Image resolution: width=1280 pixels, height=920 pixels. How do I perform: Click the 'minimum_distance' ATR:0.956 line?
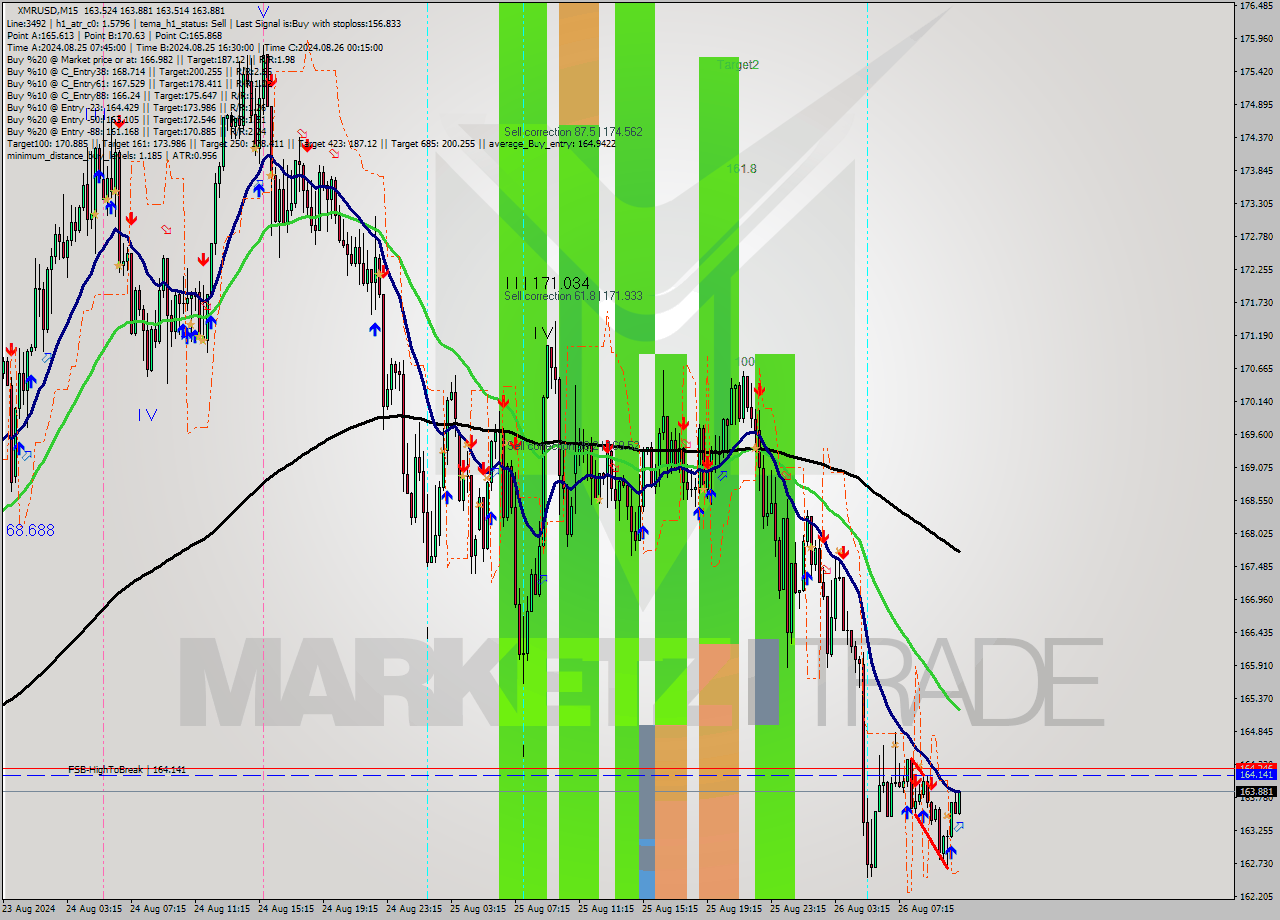click(x=112, y=155)
